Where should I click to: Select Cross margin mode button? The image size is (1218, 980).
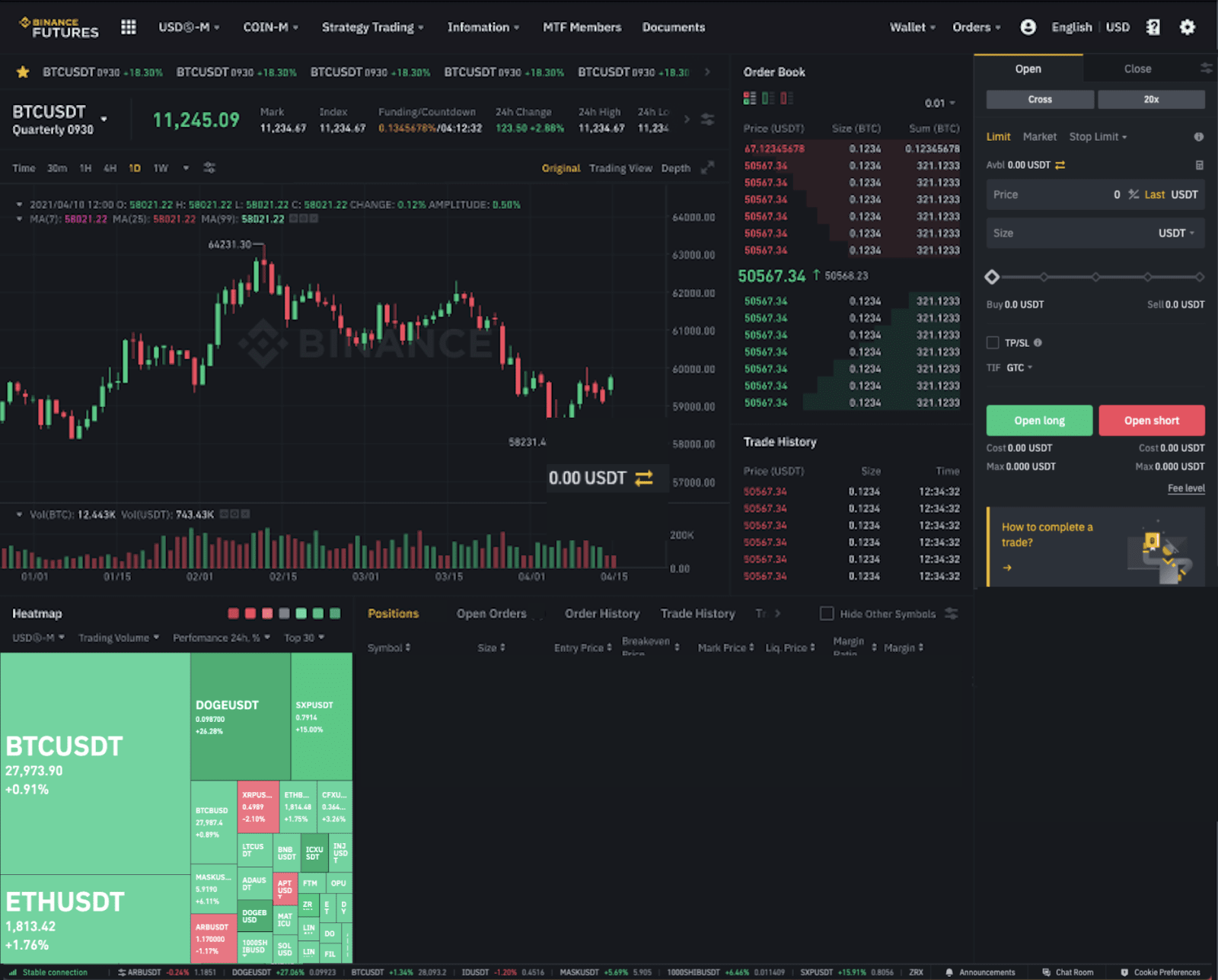(1040, 100)
